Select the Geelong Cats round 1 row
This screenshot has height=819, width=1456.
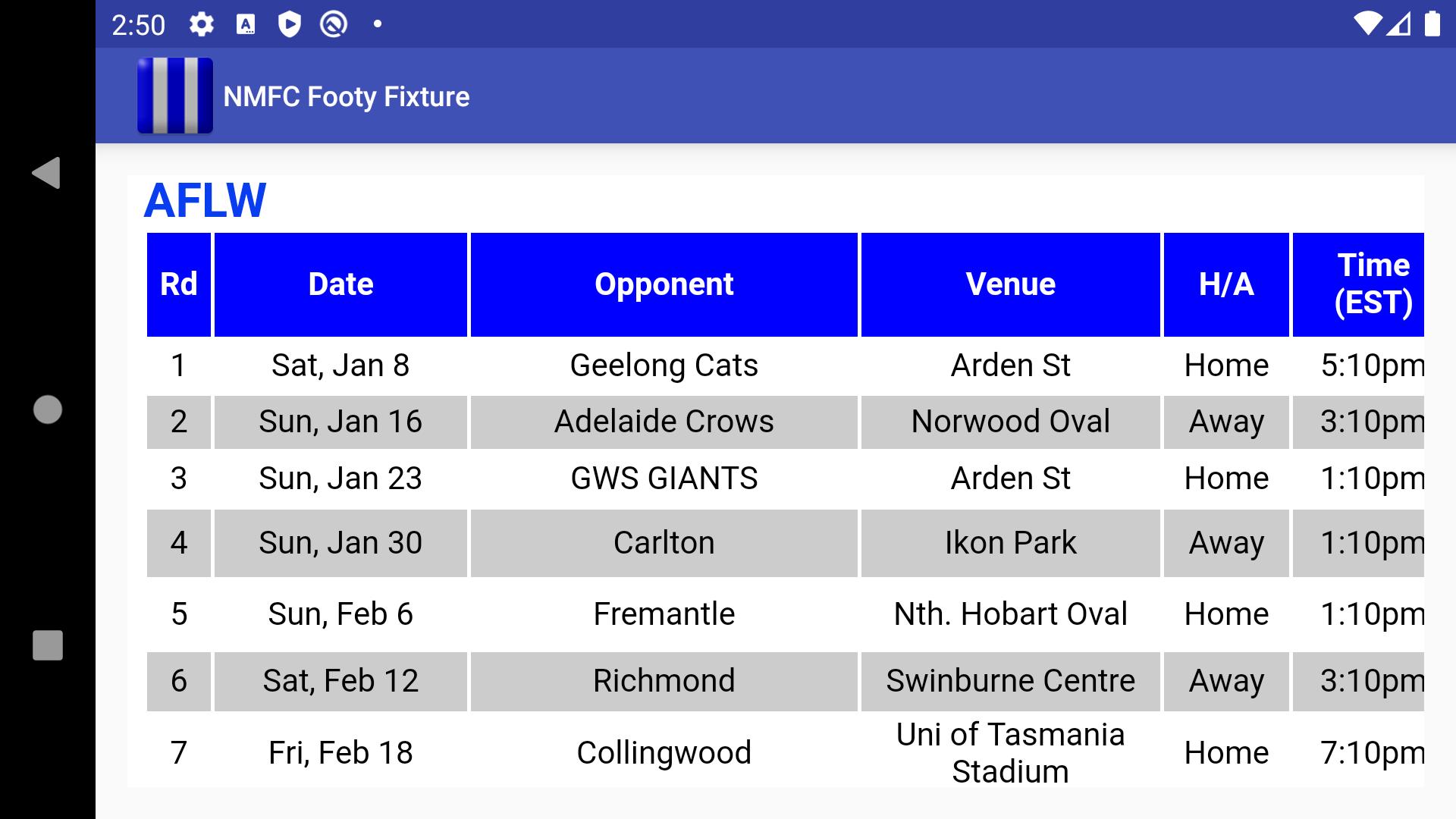[x=663, y=365]
